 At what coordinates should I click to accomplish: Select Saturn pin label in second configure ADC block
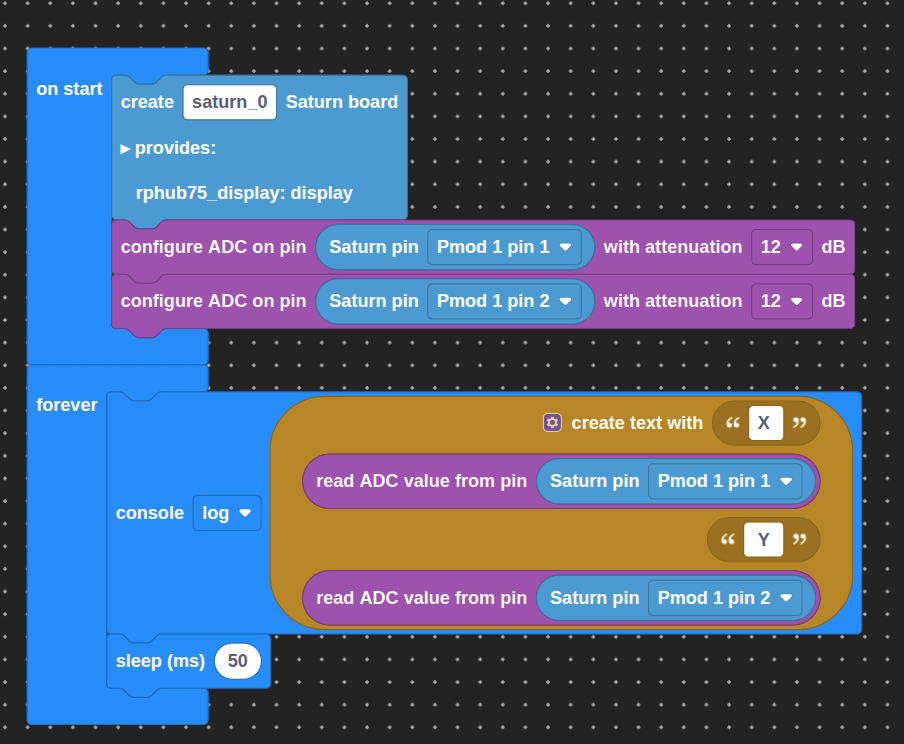(x=374, y=301)
